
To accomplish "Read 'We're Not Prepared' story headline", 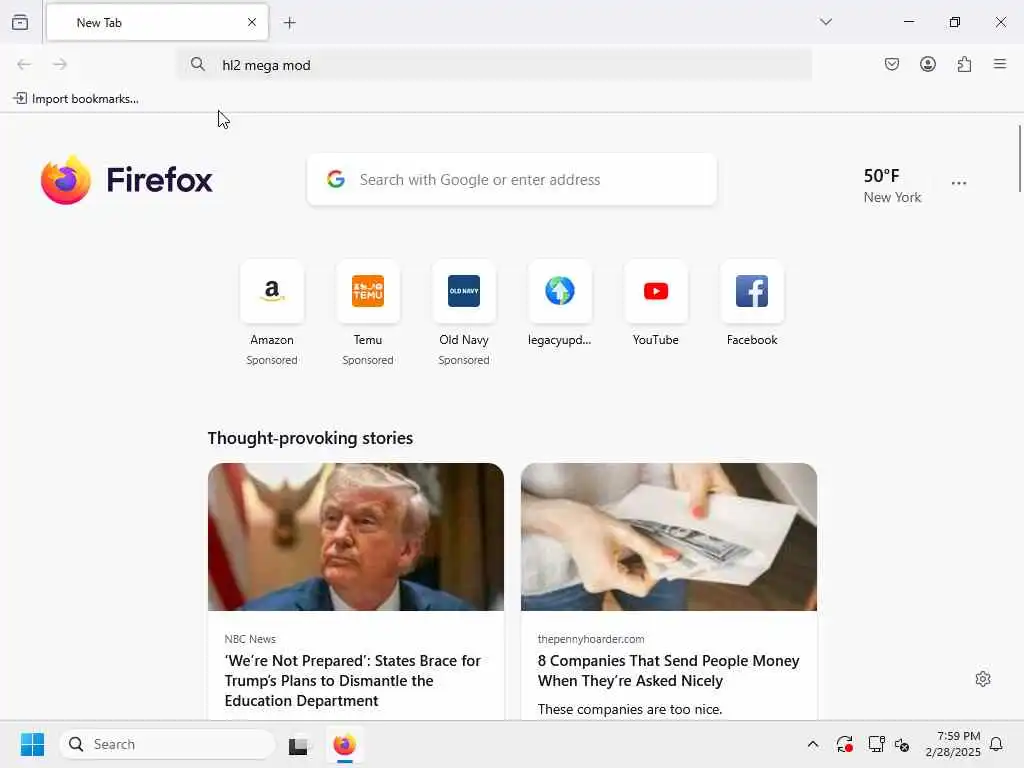I will pos(353,680).
